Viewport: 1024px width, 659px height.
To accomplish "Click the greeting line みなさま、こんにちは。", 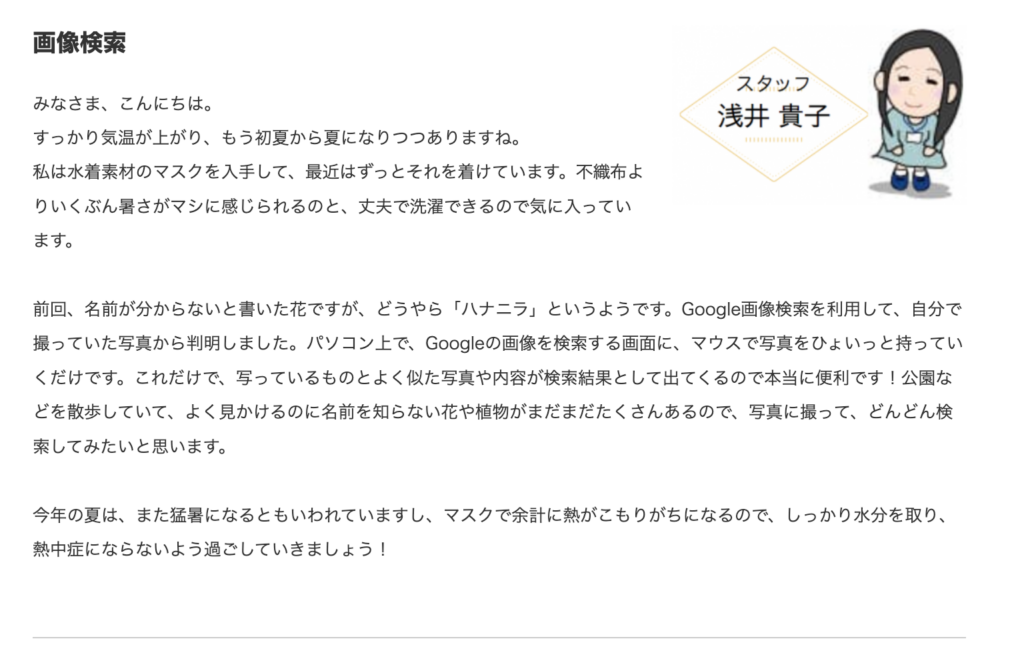I will click(x=124, y=103).
